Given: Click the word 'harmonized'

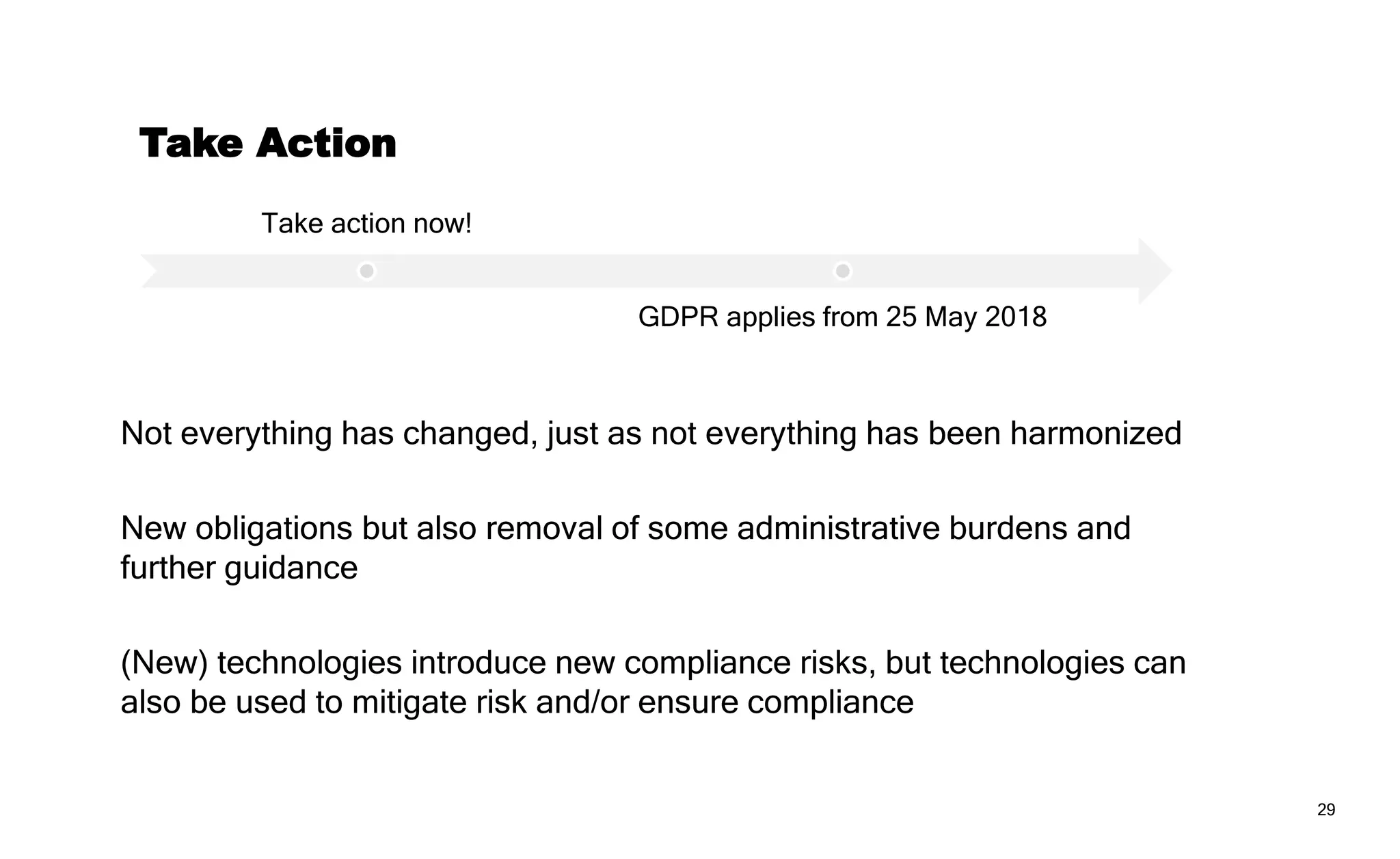Looking at the screenshot, I should coord(1095,434).
